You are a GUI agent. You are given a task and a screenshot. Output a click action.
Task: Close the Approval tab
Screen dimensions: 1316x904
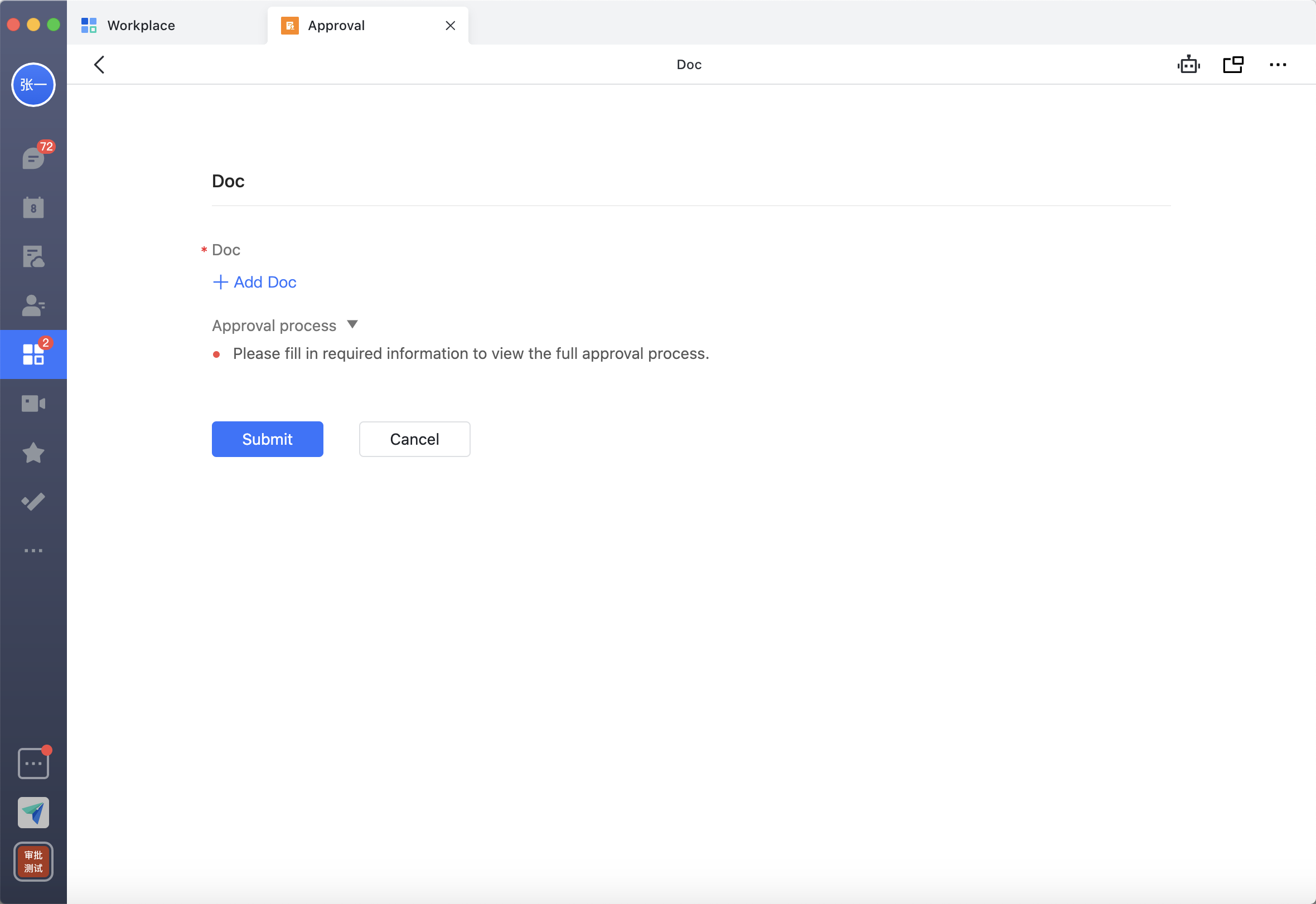tap(451, 26)
